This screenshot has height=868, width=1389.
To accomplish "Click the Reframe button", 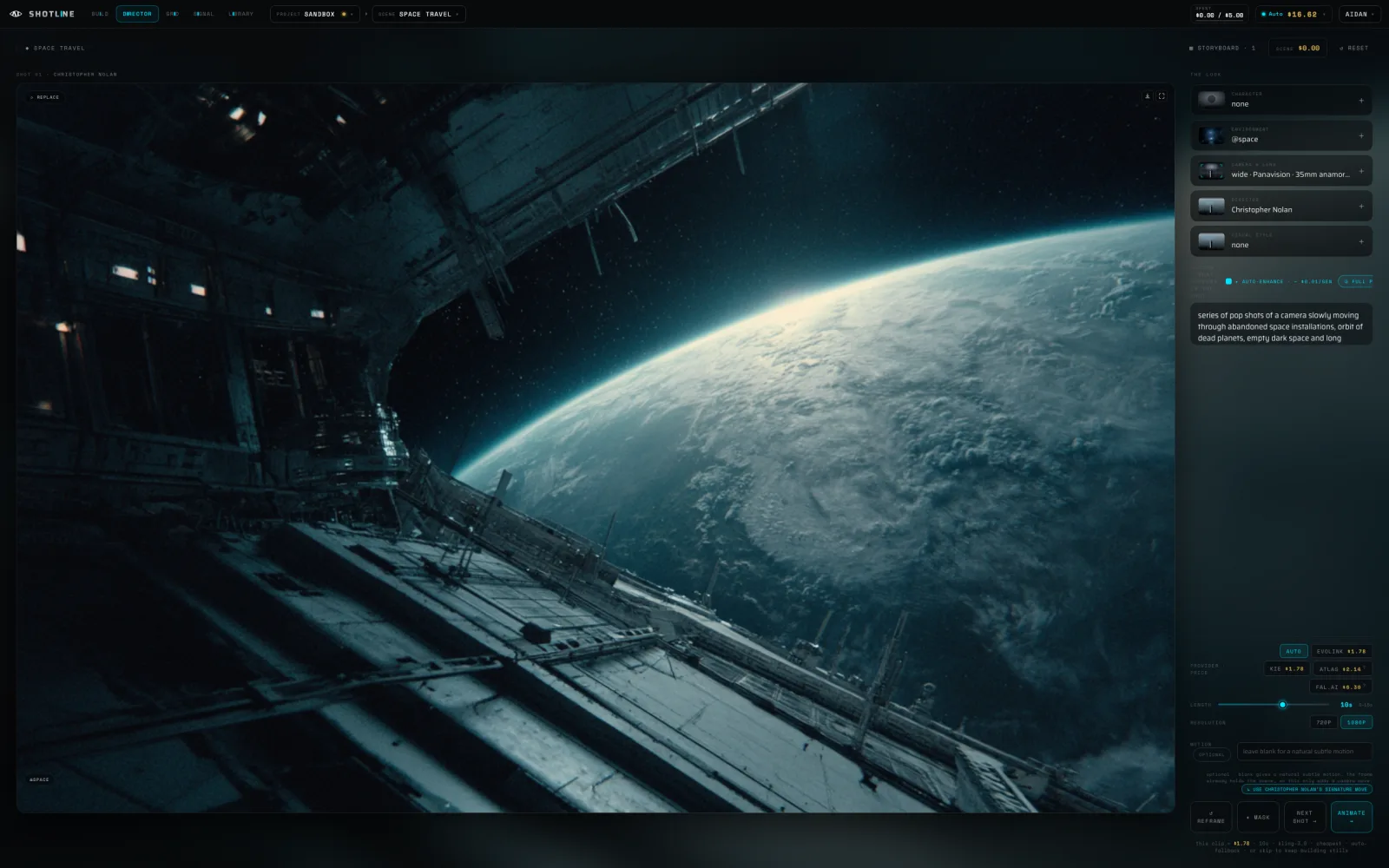I will click(1211, 817).
